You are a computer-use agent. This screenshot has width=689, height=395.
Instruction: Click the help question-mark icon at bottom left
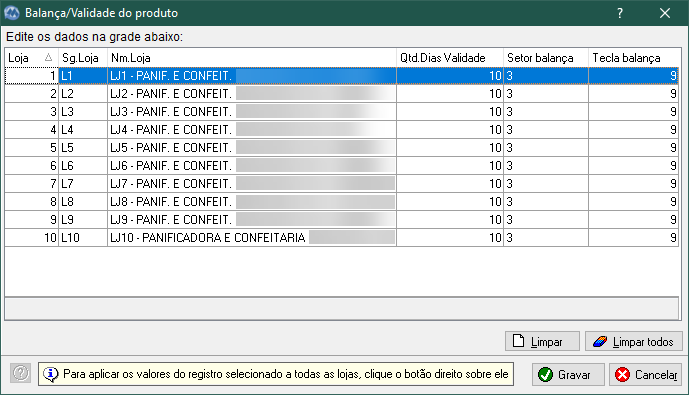click(20, 373)
